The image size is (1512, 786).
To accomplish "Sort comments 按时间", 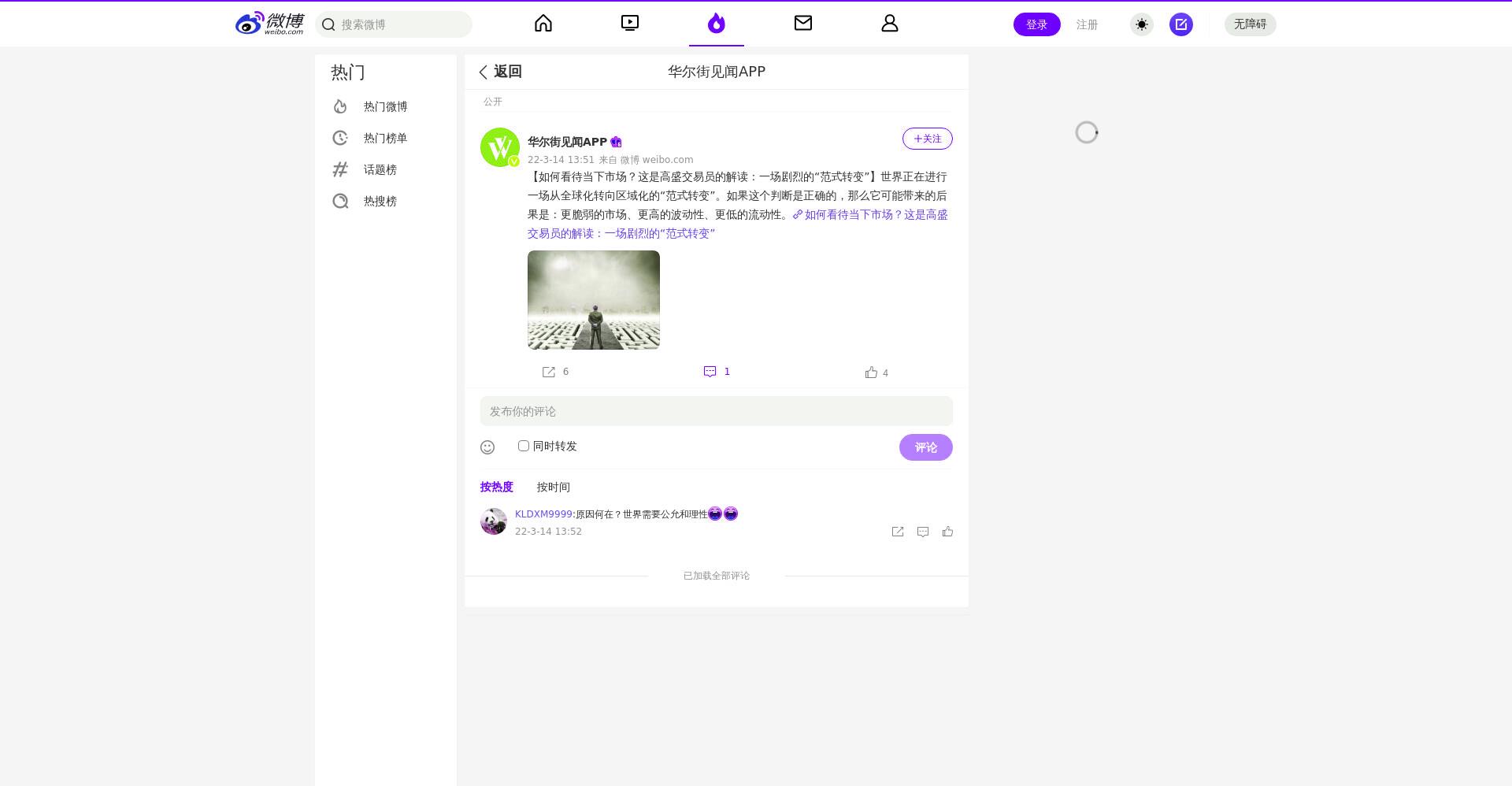I will (554, 487).
